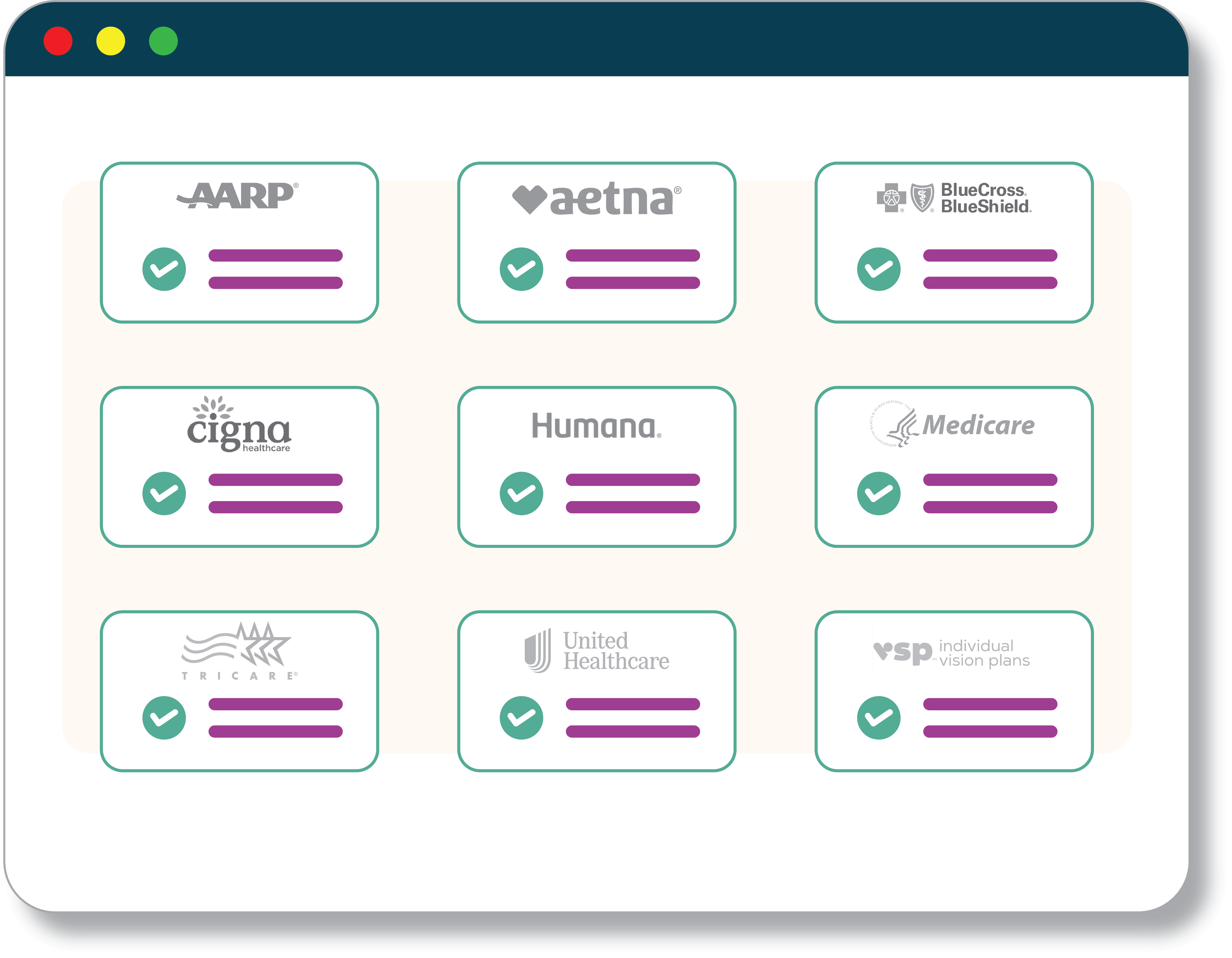Toggle the checkmark under VSP vision plans
The height and width of the screenshot is (958, 1232).
coord(878,718)
